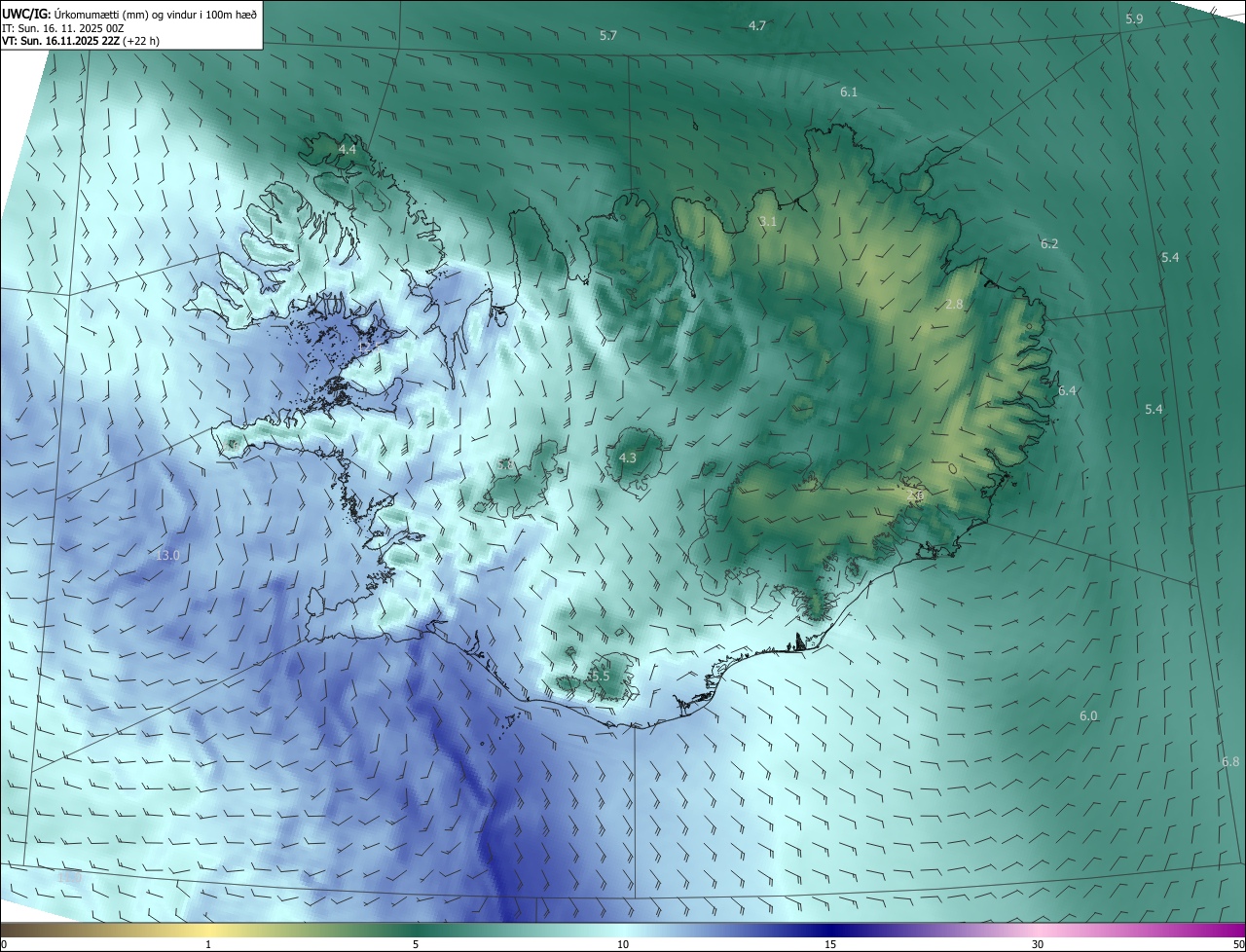Click the 5 tick on the color scale
Screen dimensions: 1246x952
[416, 944]
